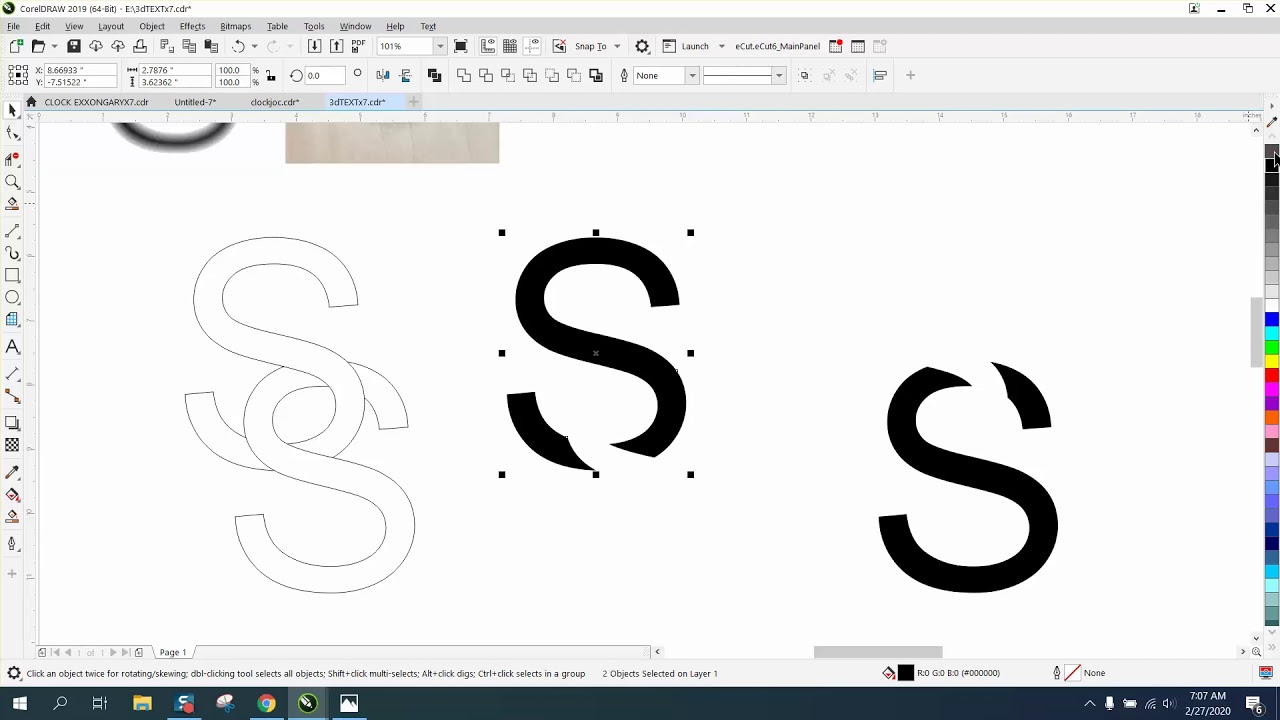Expand the outline width None dropdown

click(692, 75)
